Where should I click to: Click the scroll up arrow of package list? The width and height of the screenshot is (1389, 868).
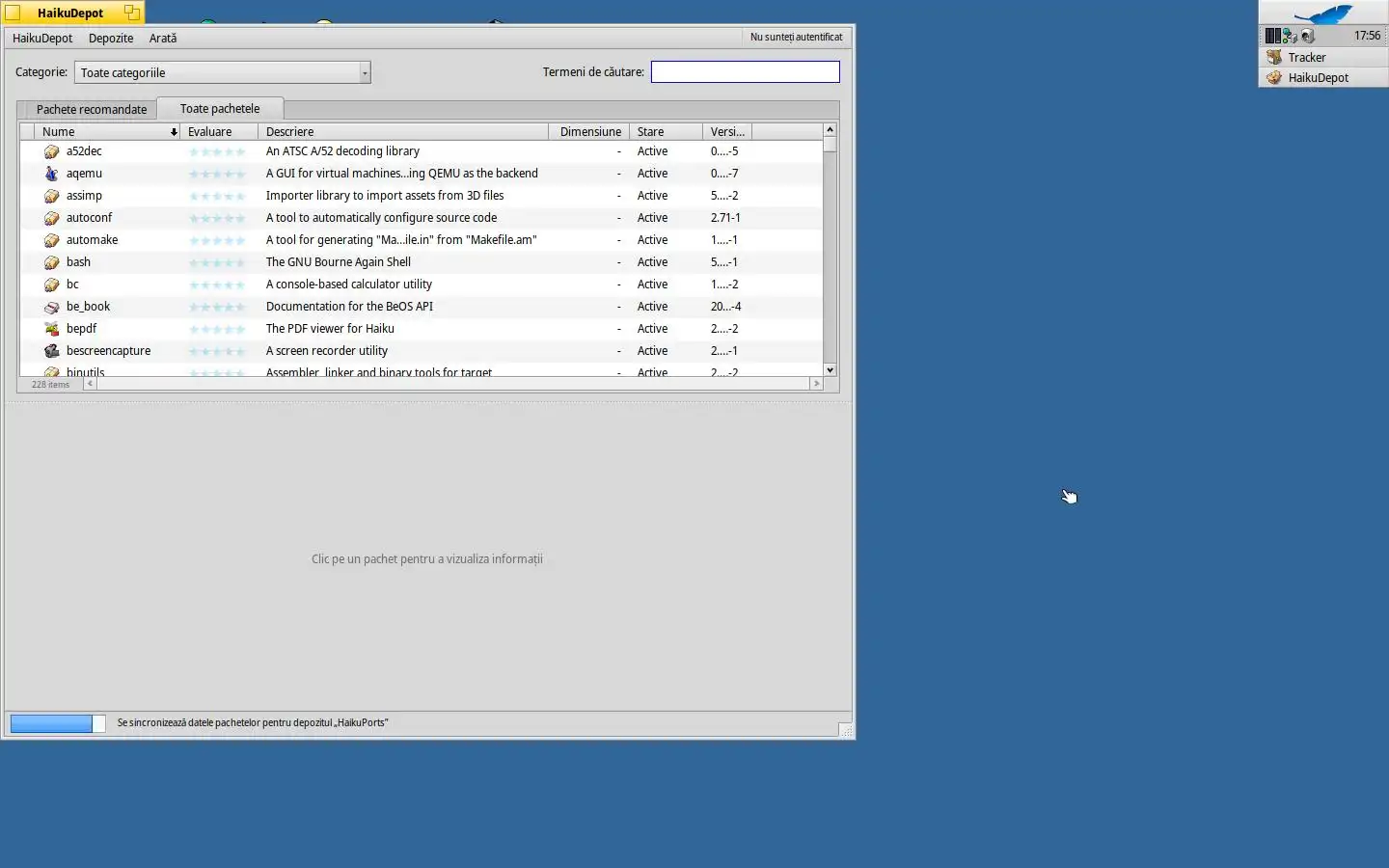[830, 129]
